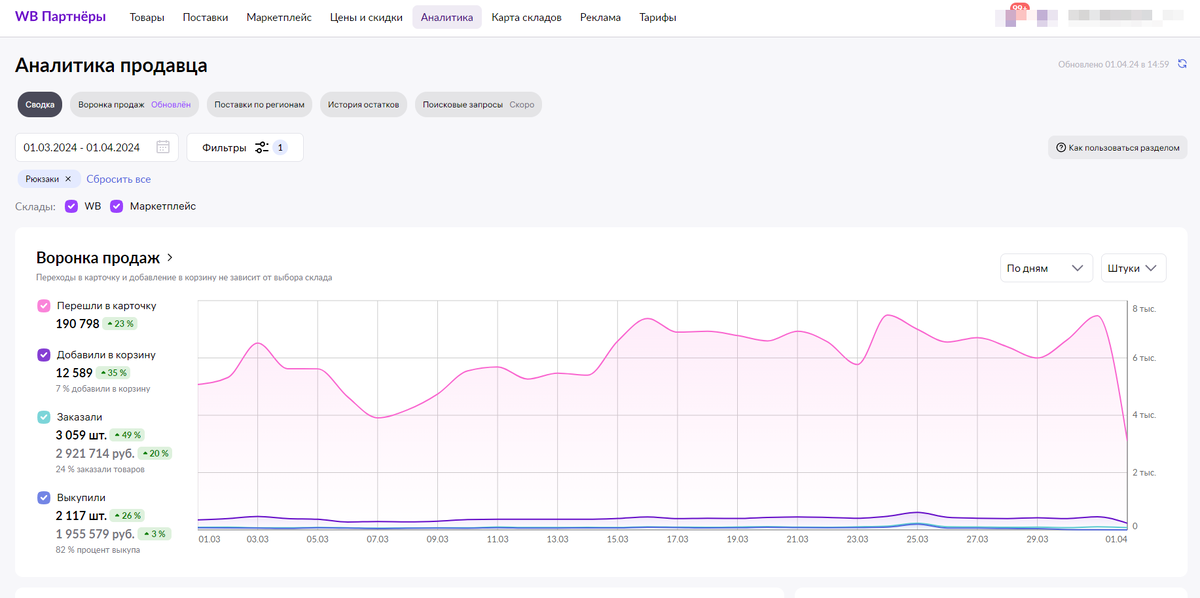1200x598 pixels.
Task: Click the 01.04 axis date label
Action: click(x=1116, y=539)
